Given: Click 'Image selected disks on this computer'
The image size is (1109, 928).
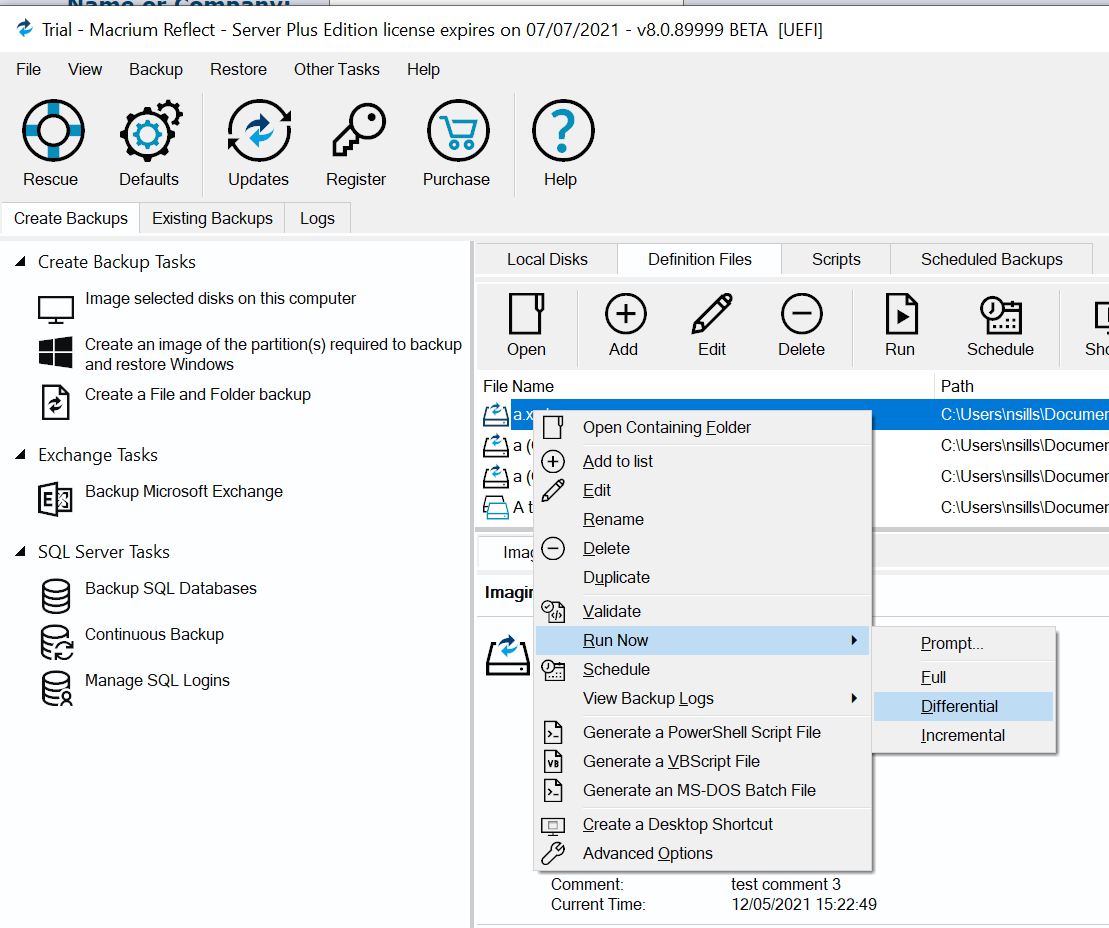Looking at the screenshot, I should 220,298.
